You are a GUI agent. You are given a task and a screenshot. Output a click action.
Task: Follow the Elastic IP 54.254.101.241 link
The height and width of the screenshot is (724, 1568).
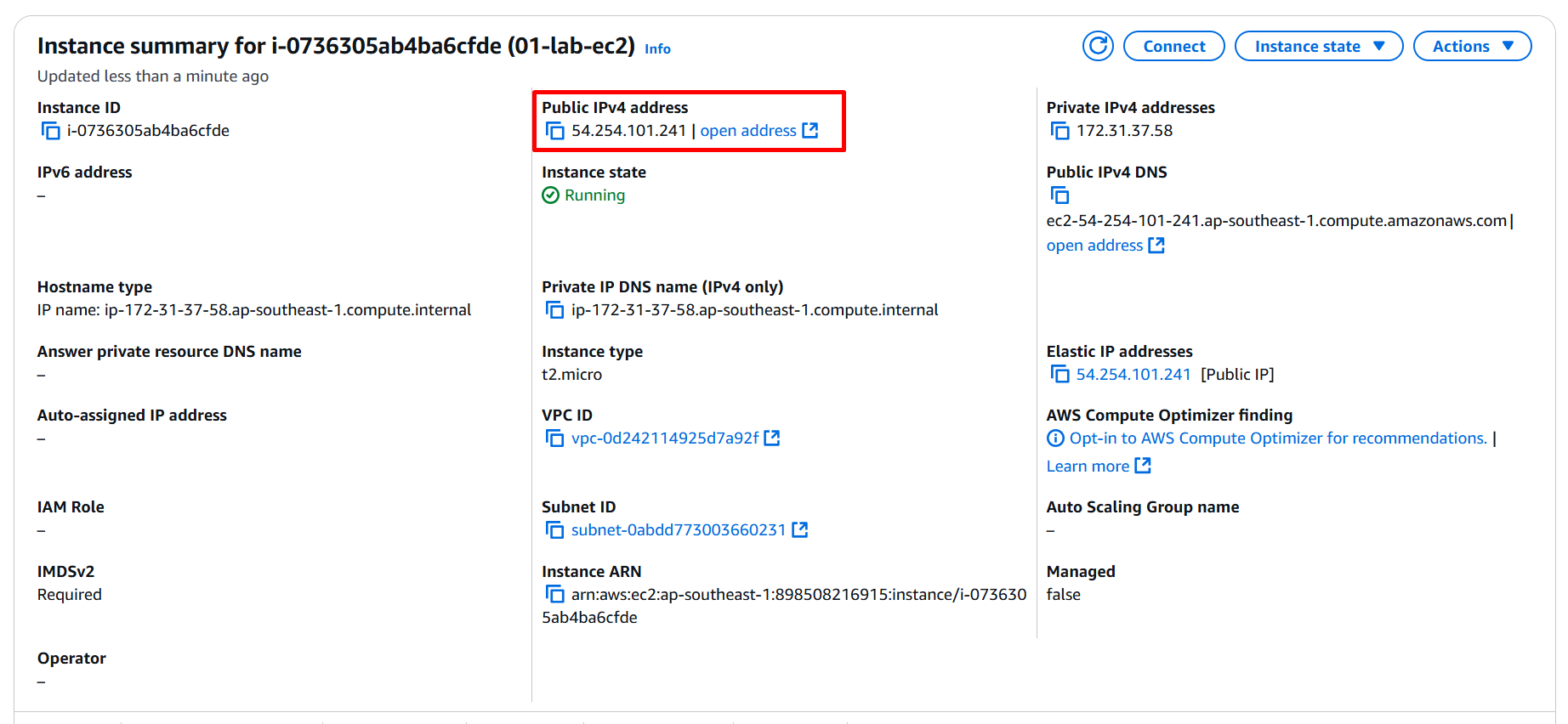1133,375
